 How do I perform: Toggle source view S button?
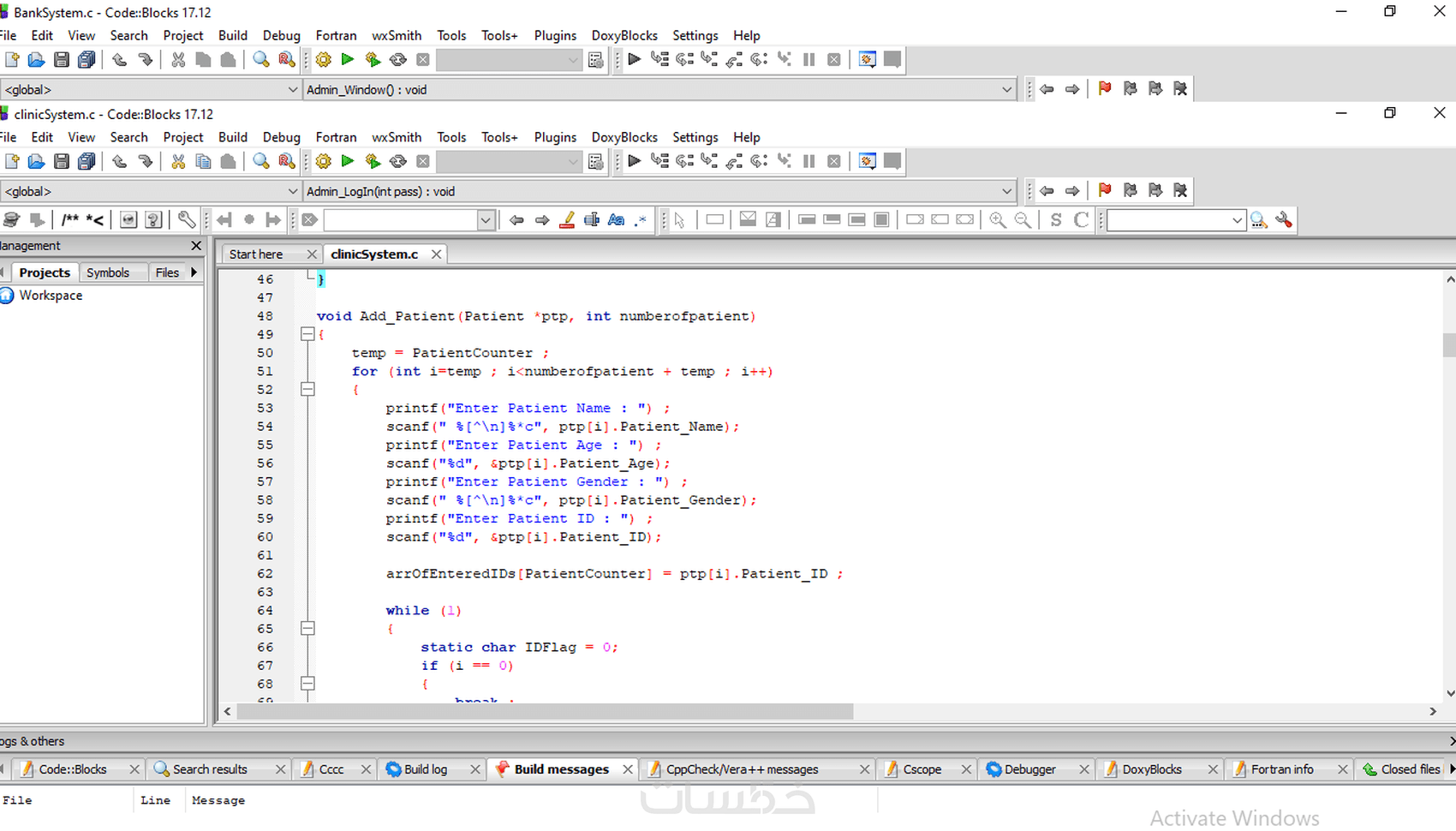[x=1056, y=220]
